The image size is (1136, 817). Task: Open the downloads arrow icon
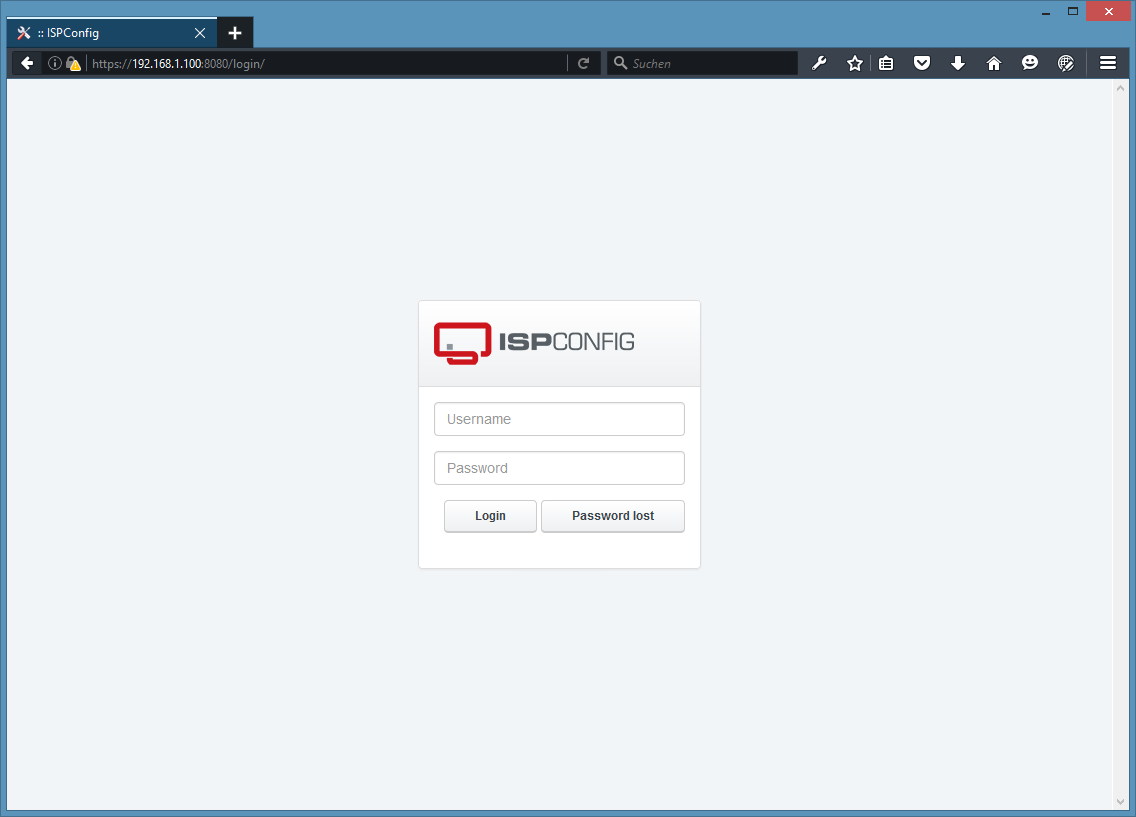coord(958,64)
